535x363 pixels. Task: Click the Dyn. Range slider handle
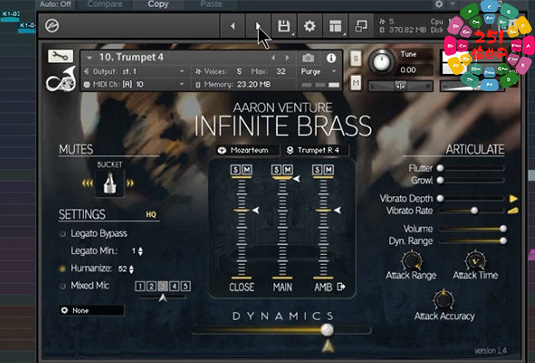pos(503,241)
